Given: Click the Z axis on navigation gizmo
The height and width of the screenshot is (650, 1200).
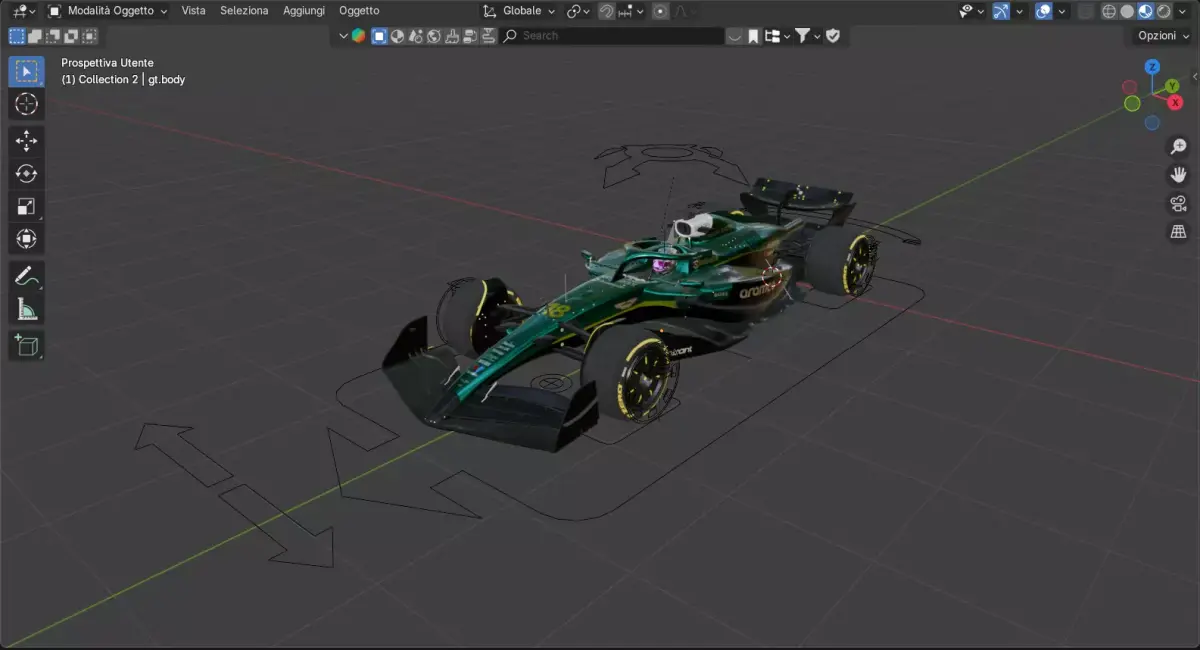Looking at the screenshot, I should [x=1152, y=67].
